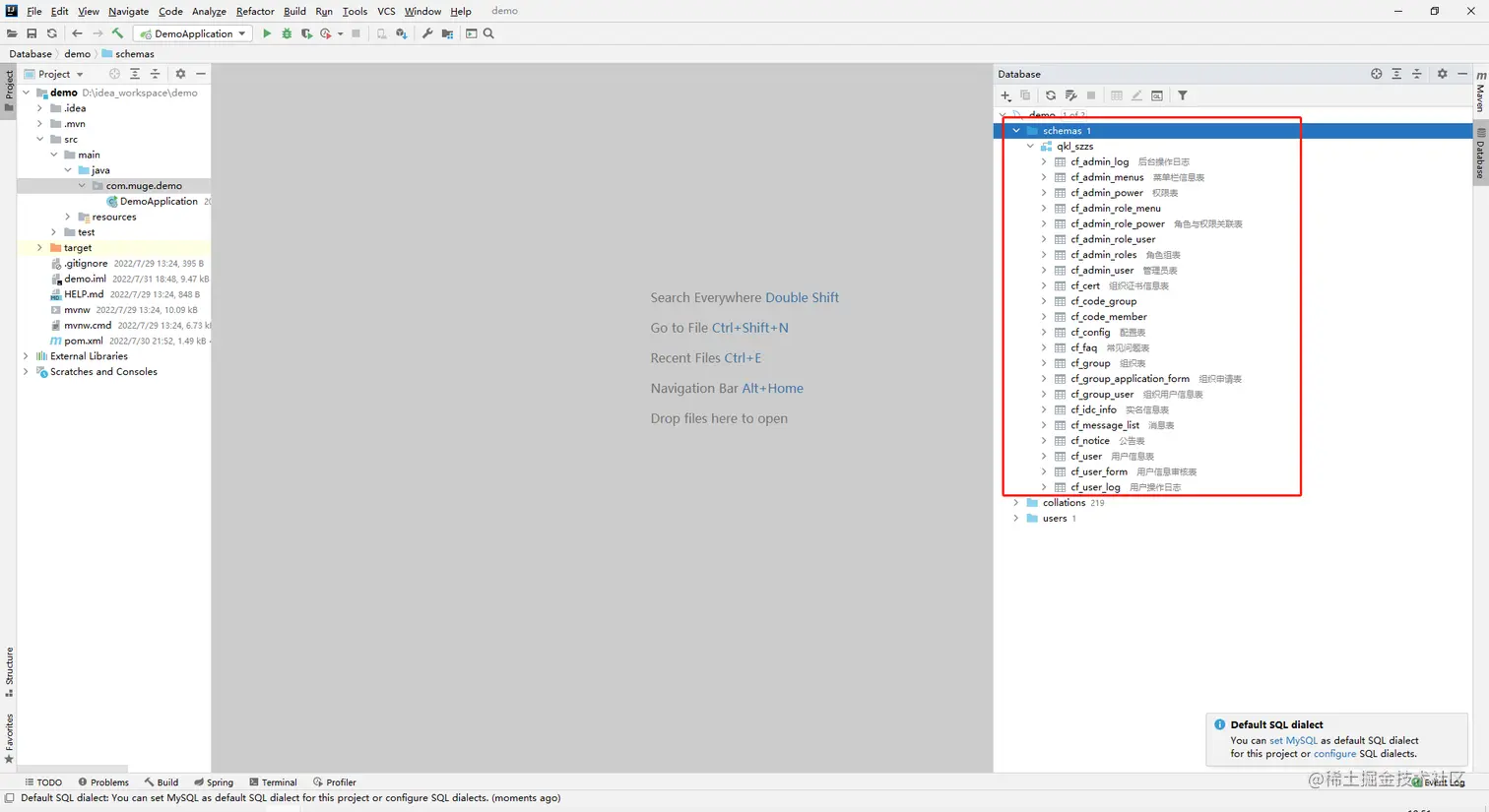Toggle the Favorites side tool window
The width and height of the screenshot is (1489, 812).
click(9, 738)
